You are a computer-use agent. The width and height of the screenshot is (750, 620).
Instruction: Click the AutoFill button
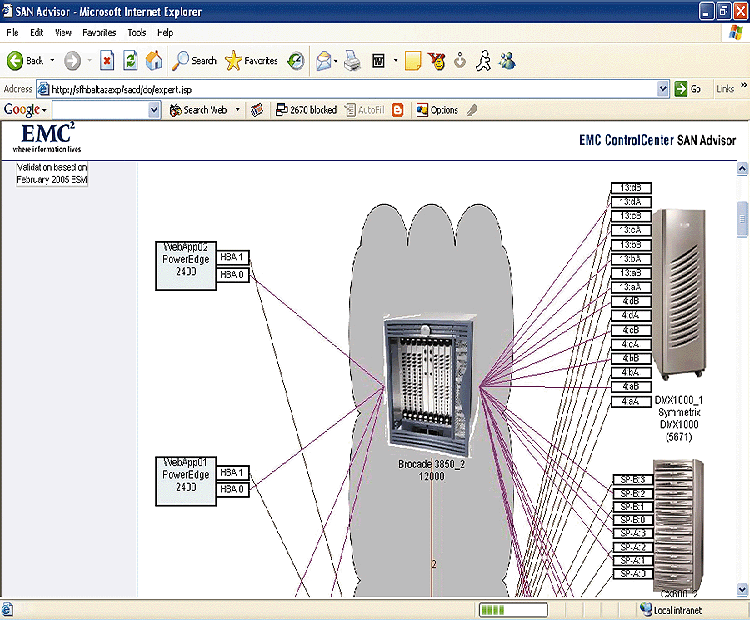365,110
